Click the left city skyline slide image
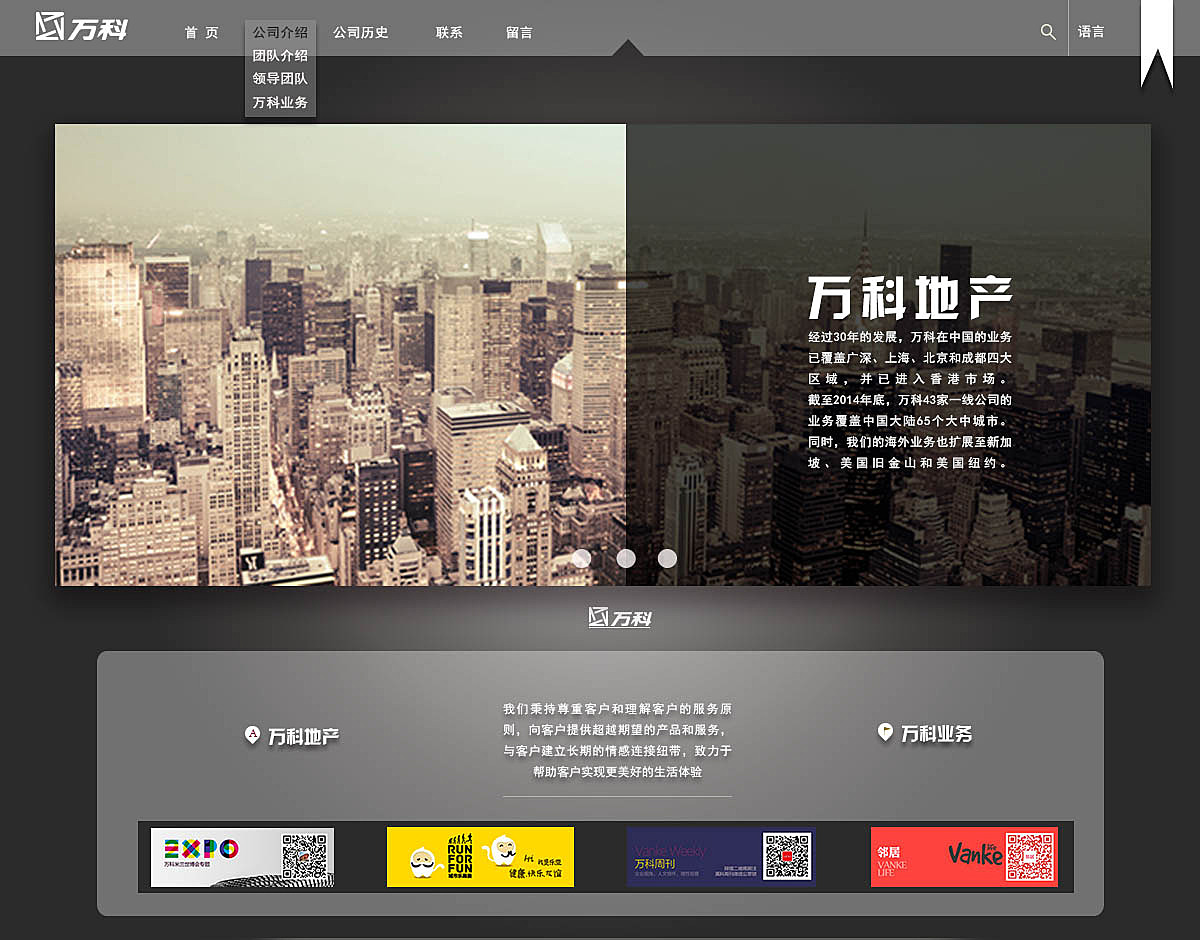1200x940 pixels. click(x=340, y=355)
